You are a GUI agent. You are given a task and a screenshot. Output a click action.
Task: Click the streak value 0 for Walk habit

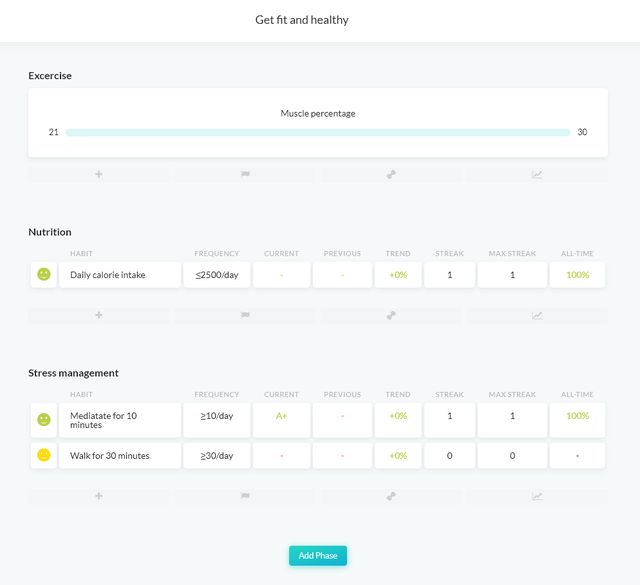449,456
